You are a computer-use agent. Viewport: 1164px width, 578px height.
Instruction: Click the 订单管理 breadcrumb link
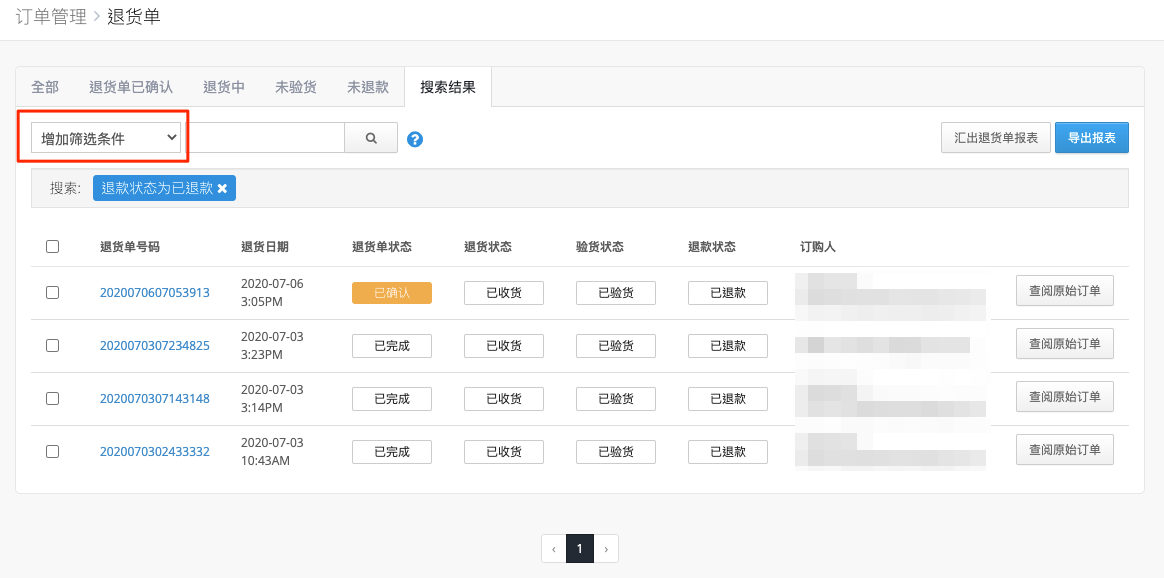point(50,17)
